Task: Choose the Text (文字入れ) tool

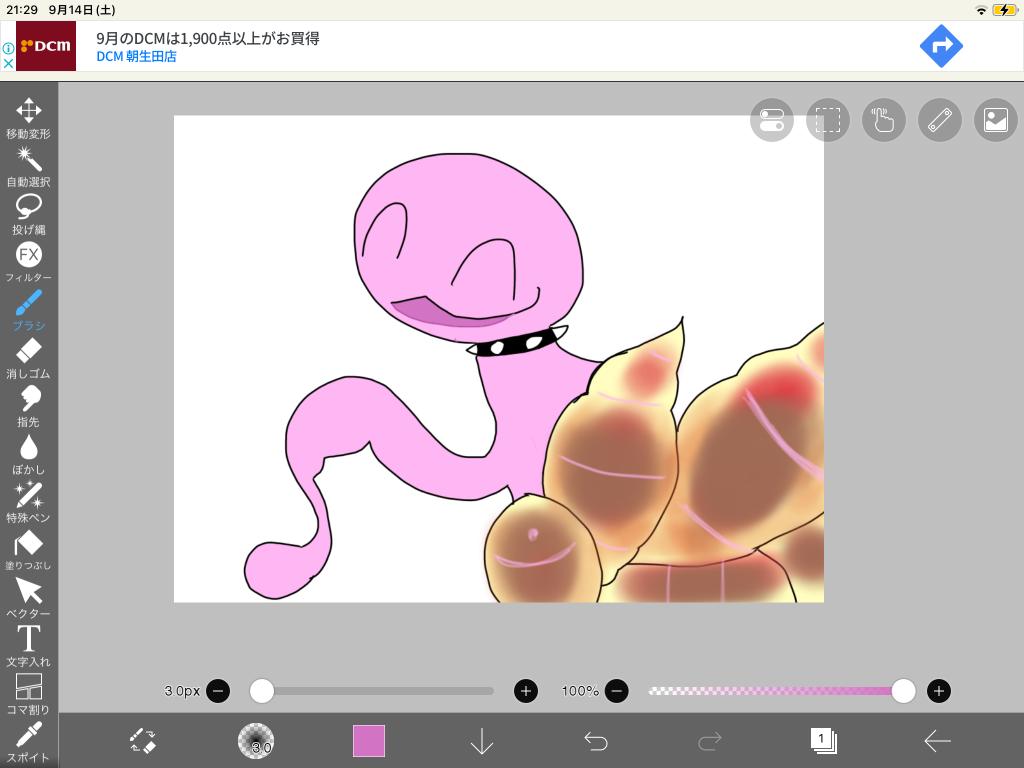Action: click(x=28, y=639)
